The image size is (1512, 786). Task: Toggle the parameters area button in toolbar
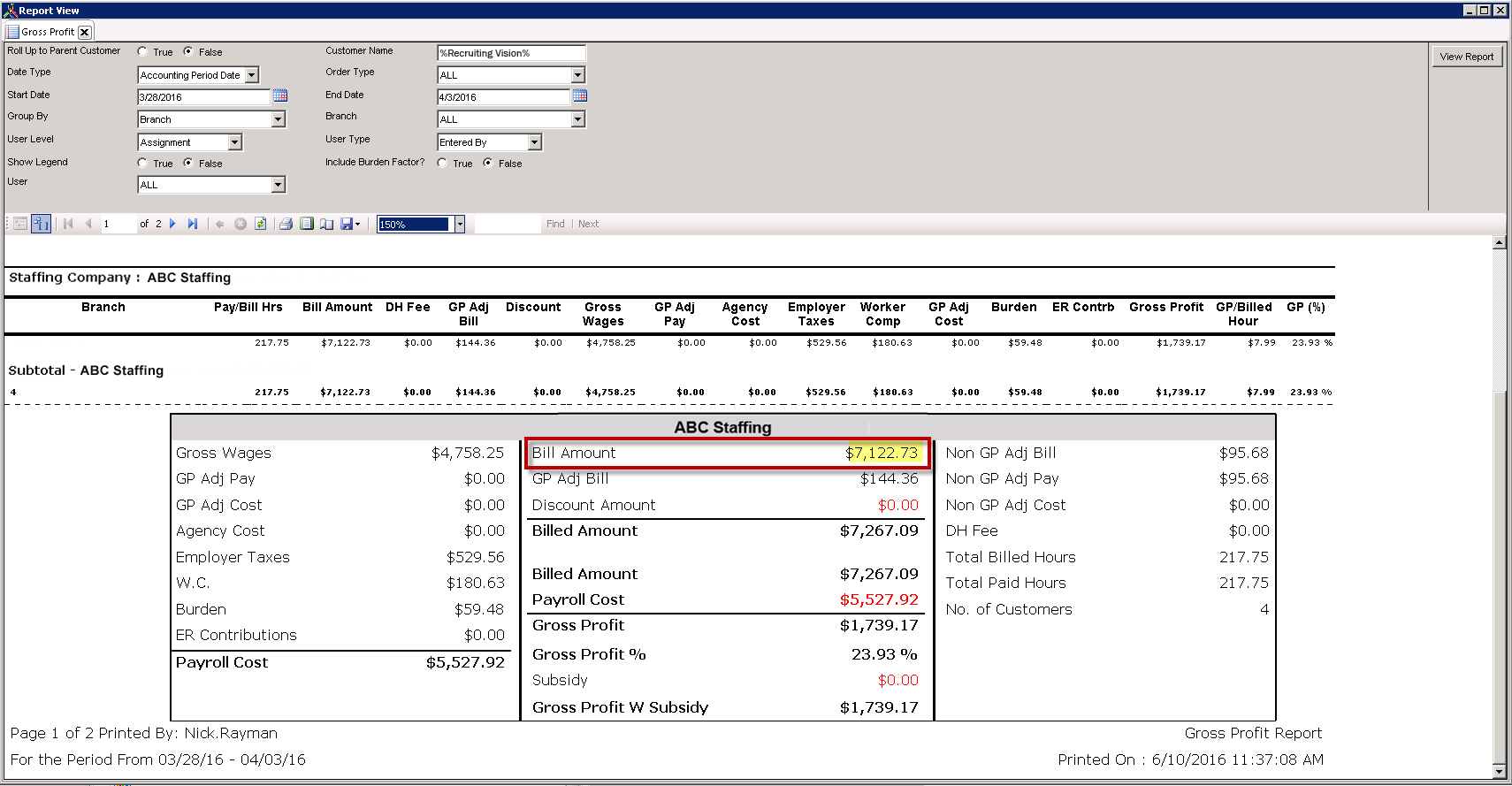41,225
